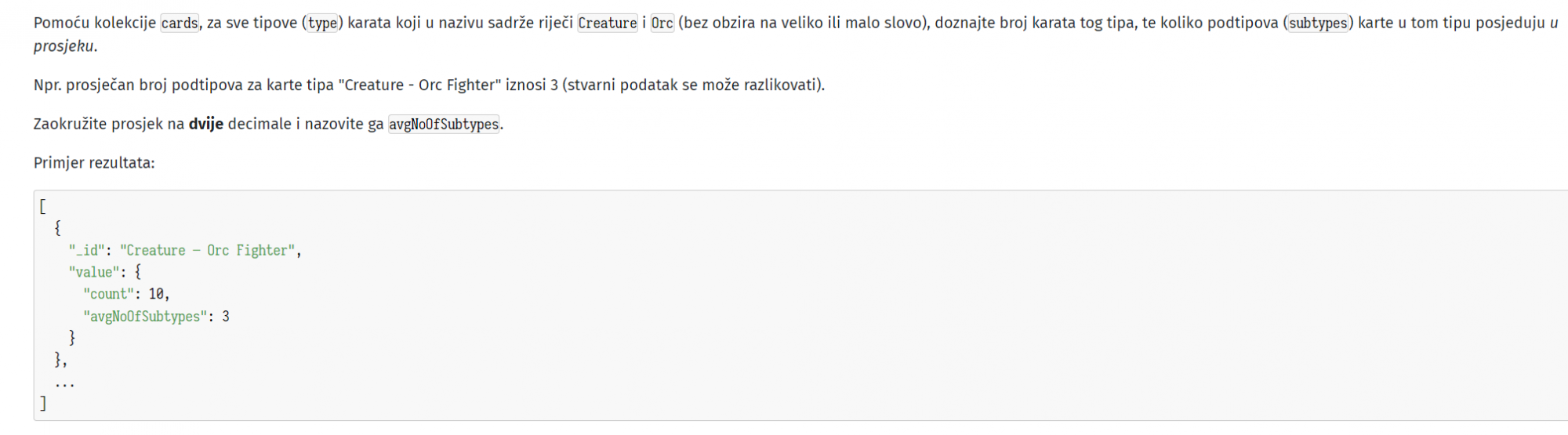
Task: Click the opening square bracket in code
Action: pos(43,207)
